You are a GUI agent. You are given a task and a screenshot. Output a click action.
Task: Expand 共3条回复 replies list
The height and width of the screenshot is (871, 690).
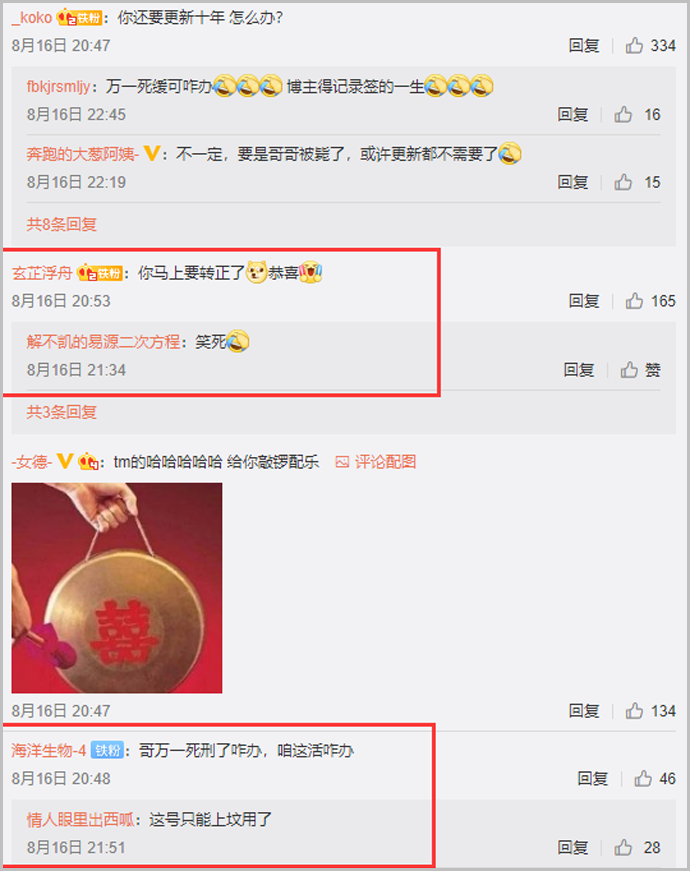[62, 412]
